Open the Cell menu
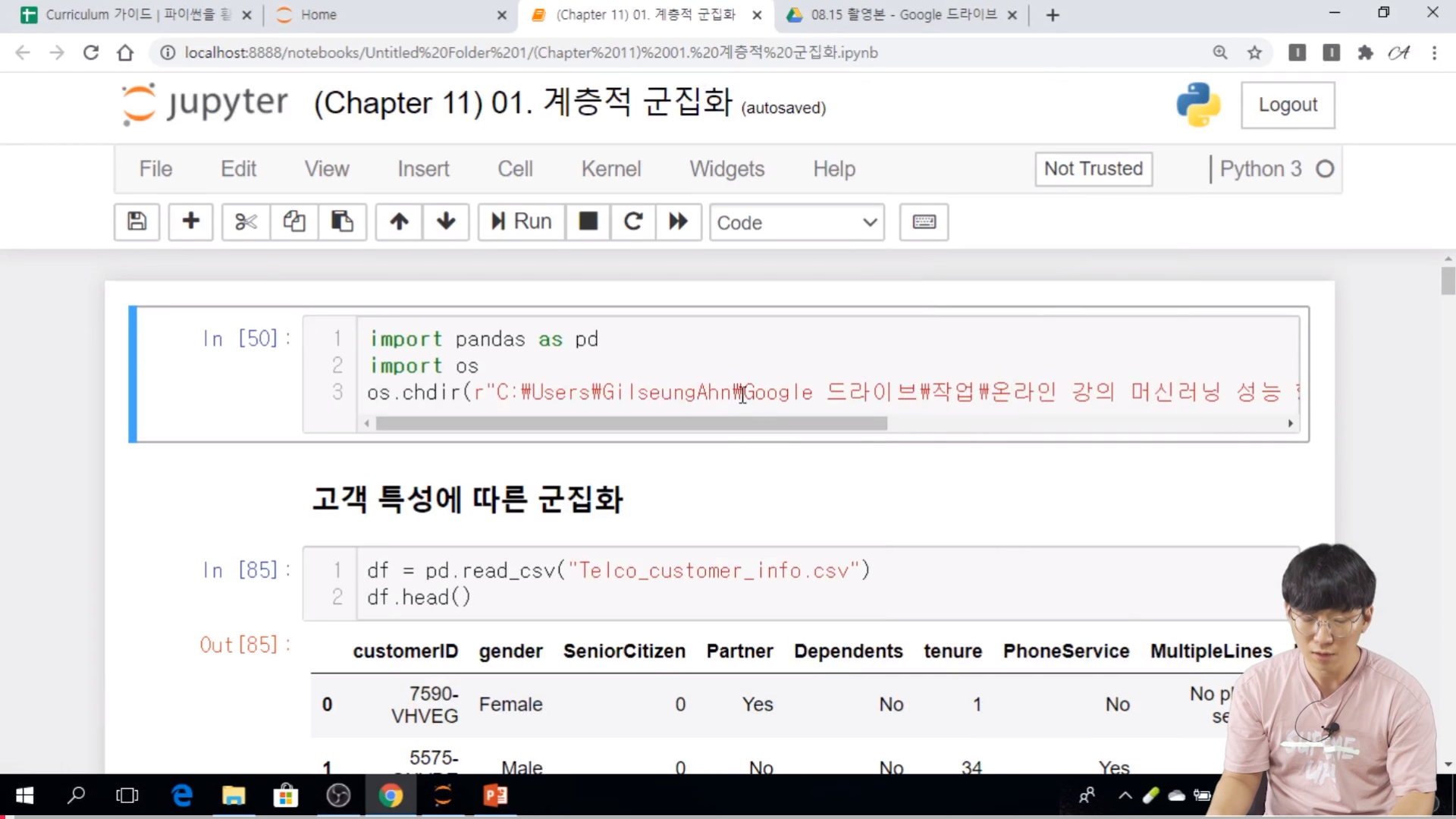 point(515,168)
